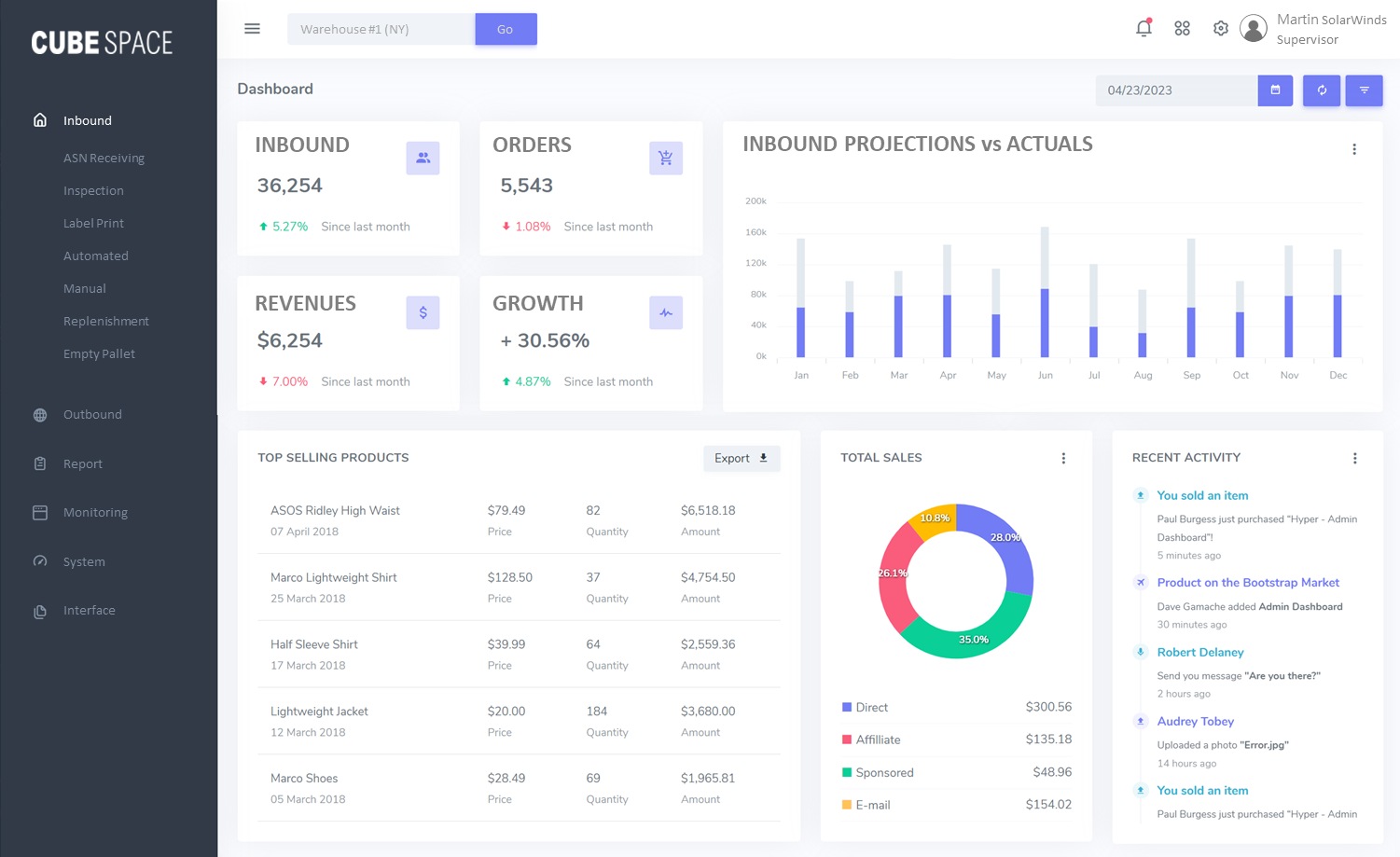Click the System gauge icon
This screenshot has width=1400, height=857.
[40, 561]
